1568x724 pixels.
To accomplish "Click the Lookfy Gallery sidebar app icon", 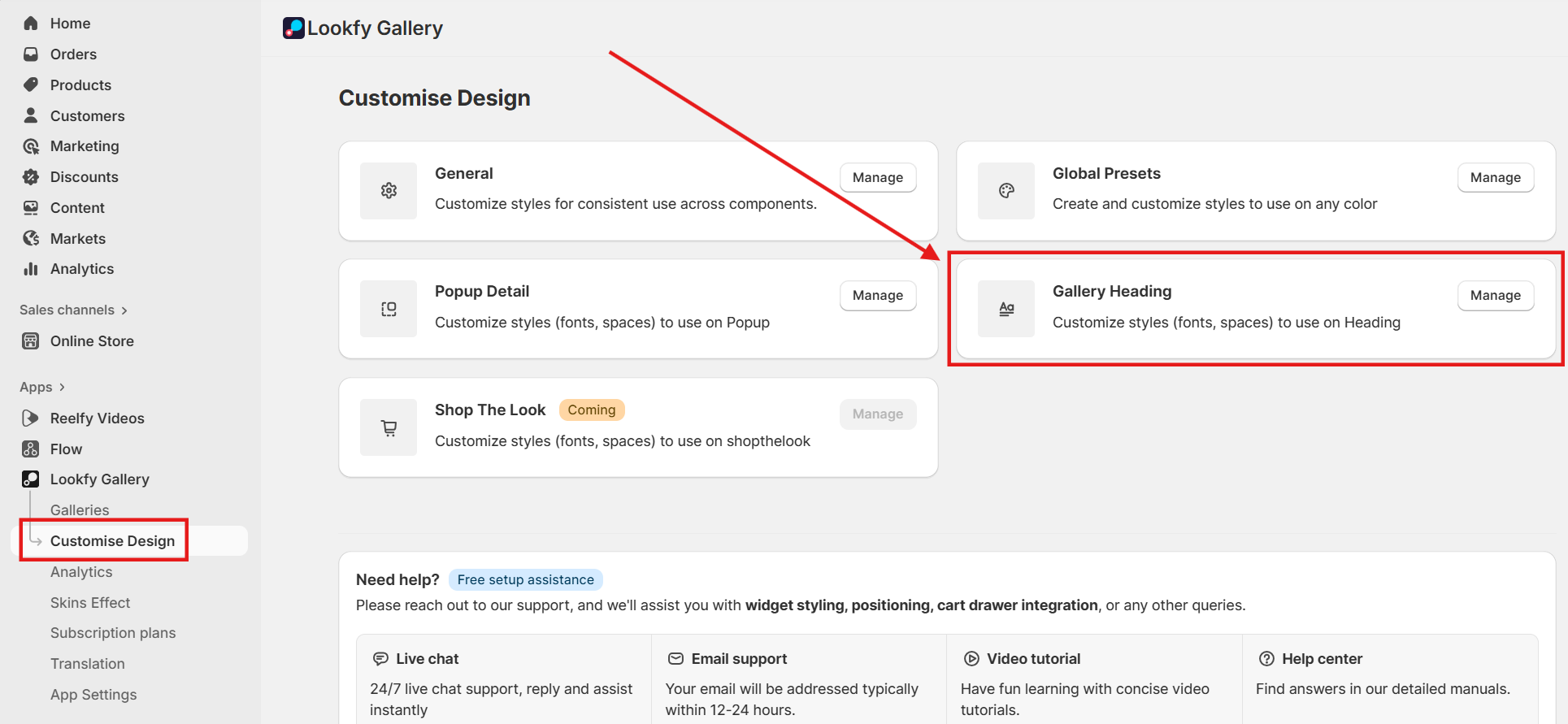I will pos(31,479).
